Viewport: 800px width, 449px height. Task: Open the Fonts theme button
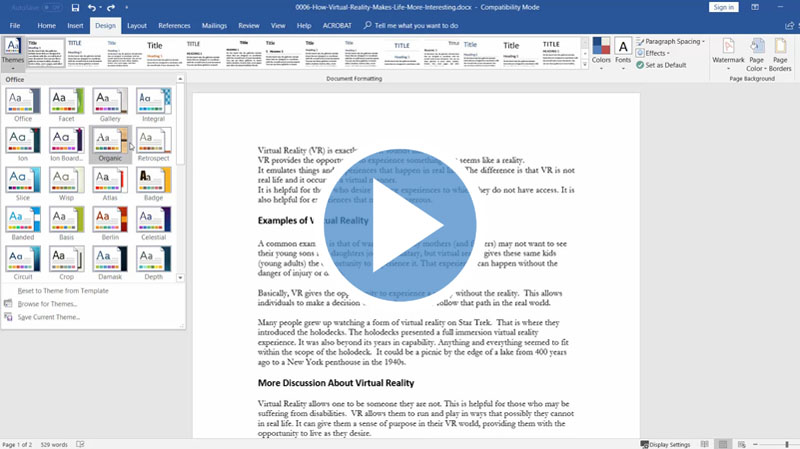click(623, 51)
